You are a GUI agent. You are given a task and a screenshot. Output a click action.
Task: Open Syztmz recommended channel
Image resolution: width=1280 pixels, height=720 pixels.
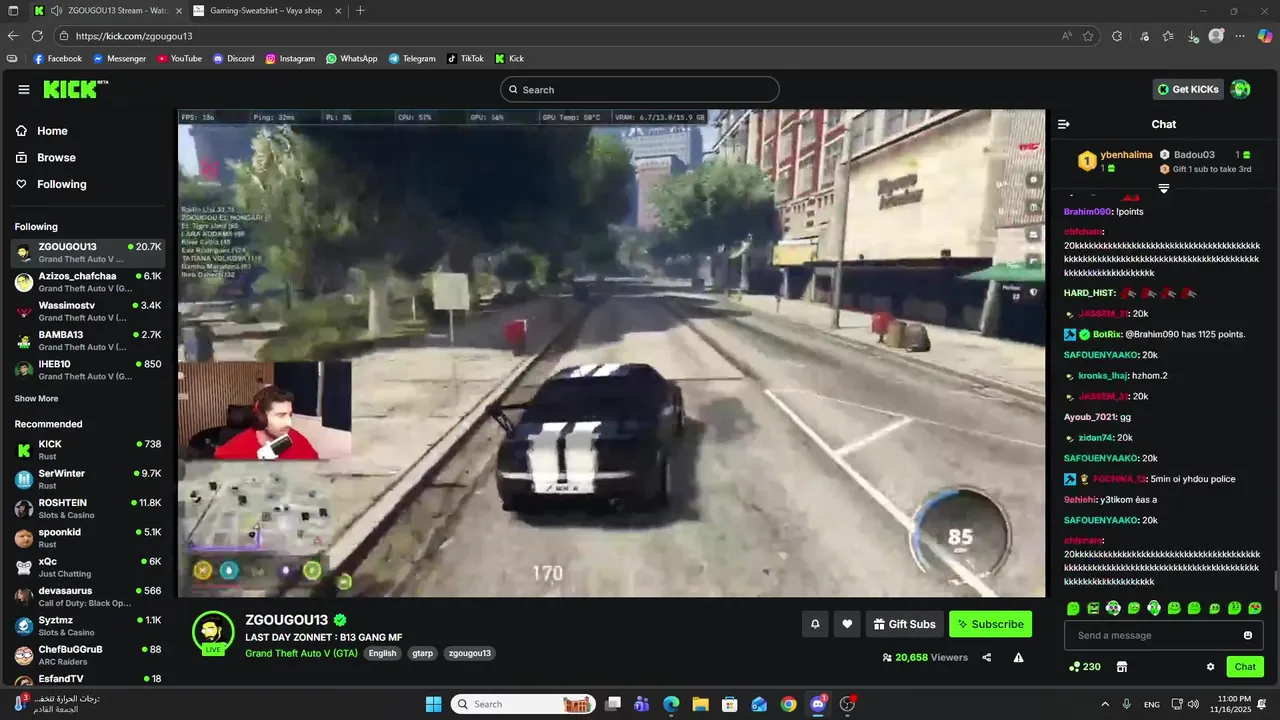[88, 626]
